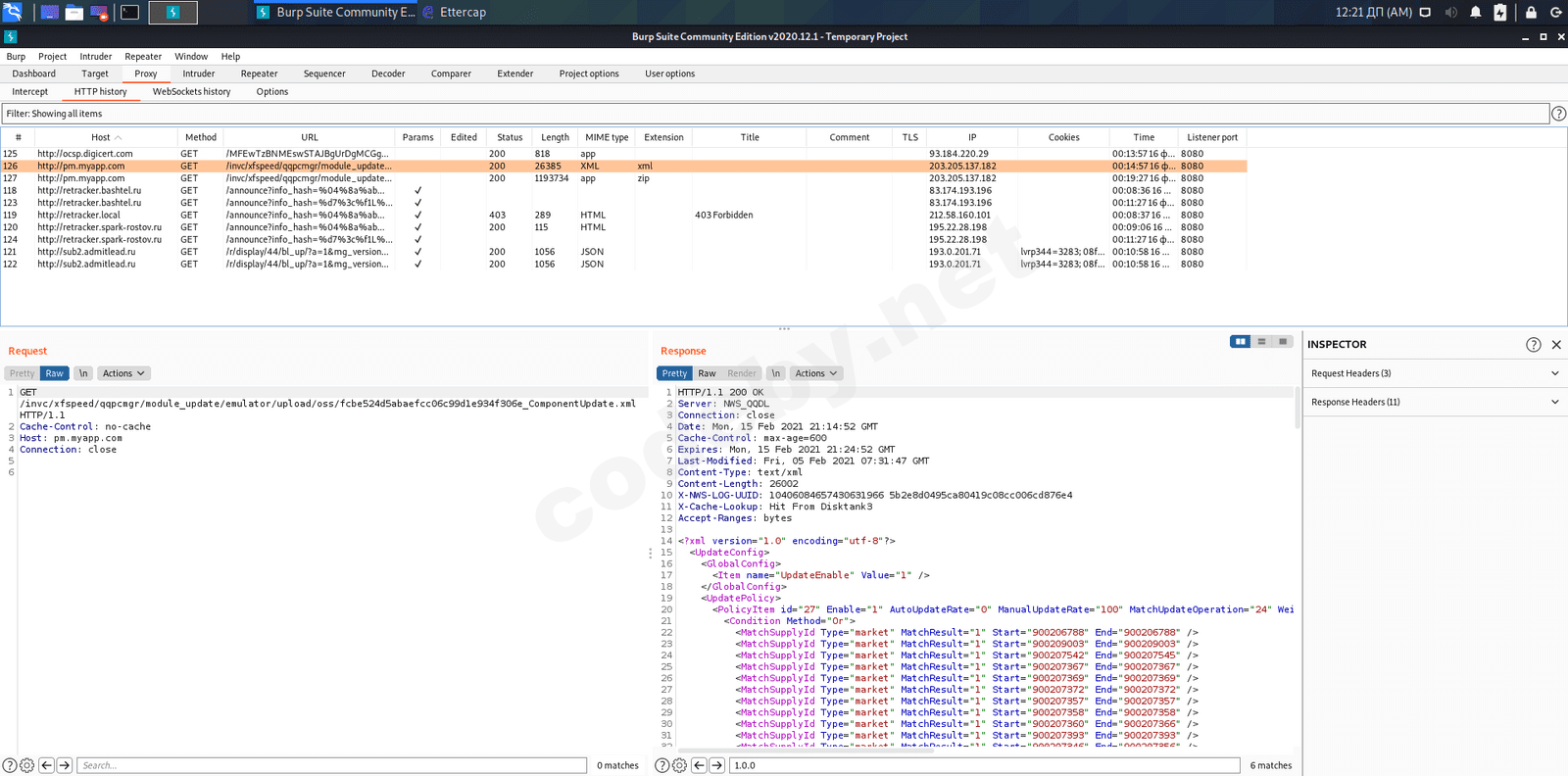Open filter help question mark icon

point(1558,114)
